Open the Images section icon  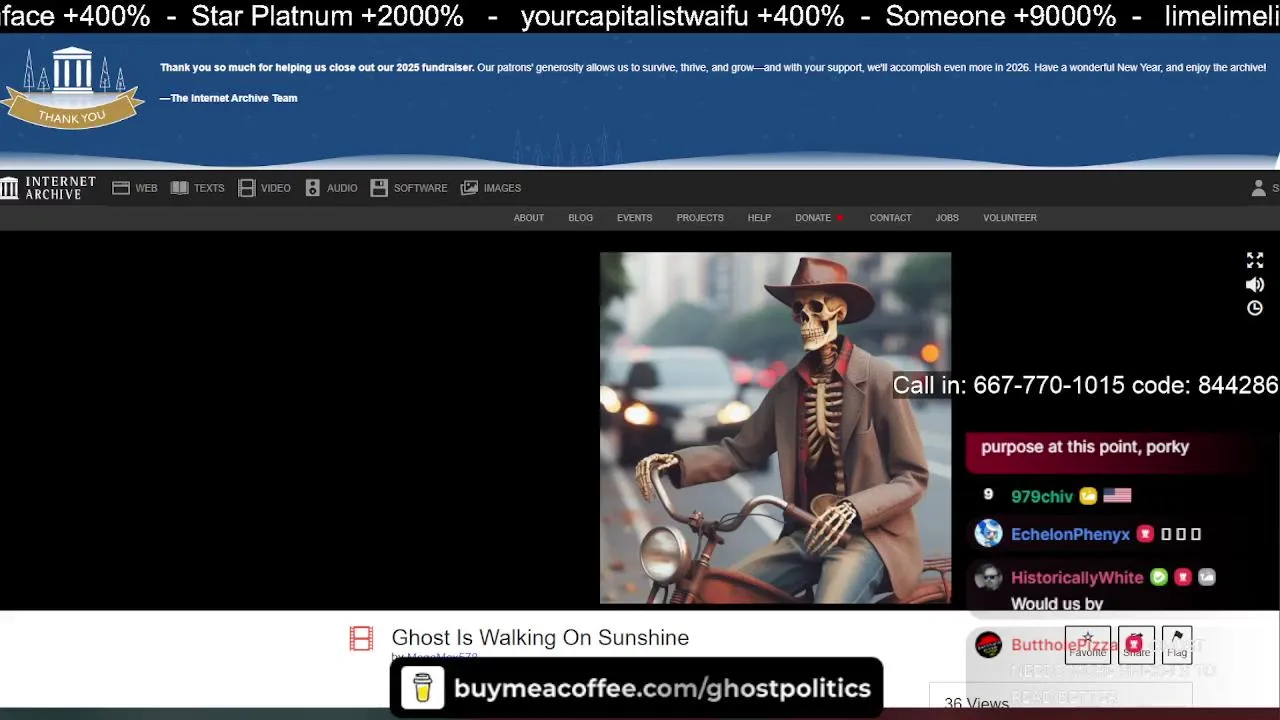(x=469, y=188)
